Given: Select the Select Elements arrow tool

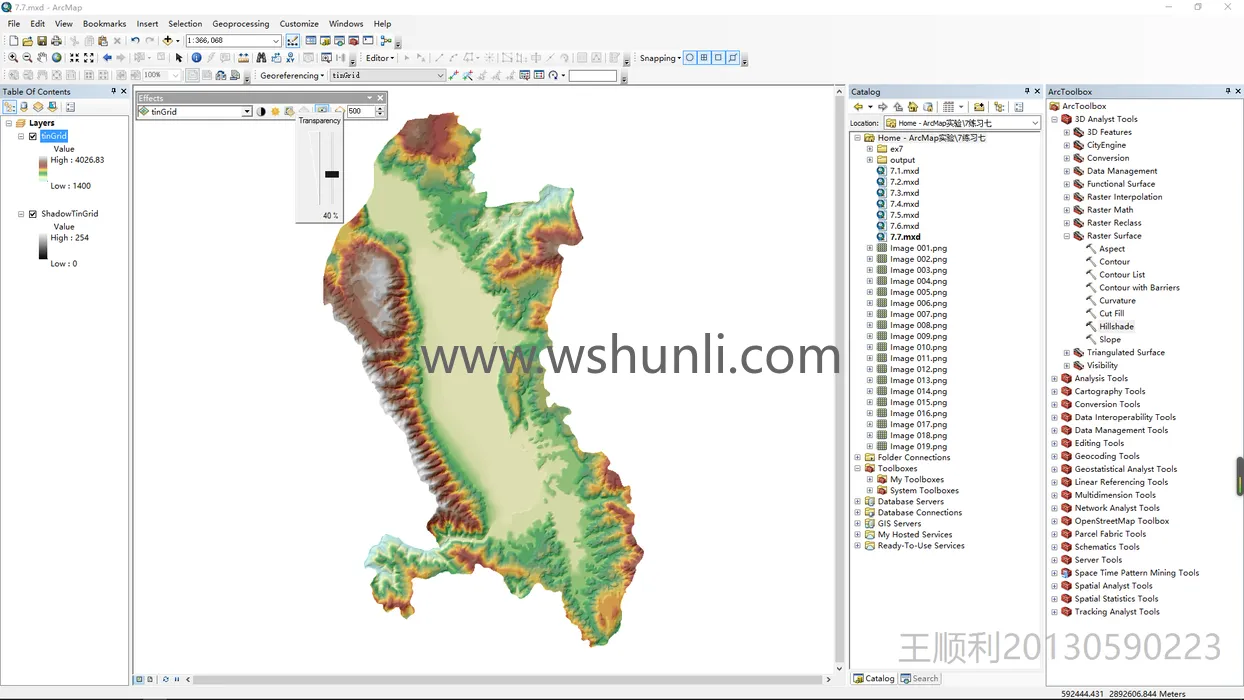Looking at the screenshot, I should 179,58.
